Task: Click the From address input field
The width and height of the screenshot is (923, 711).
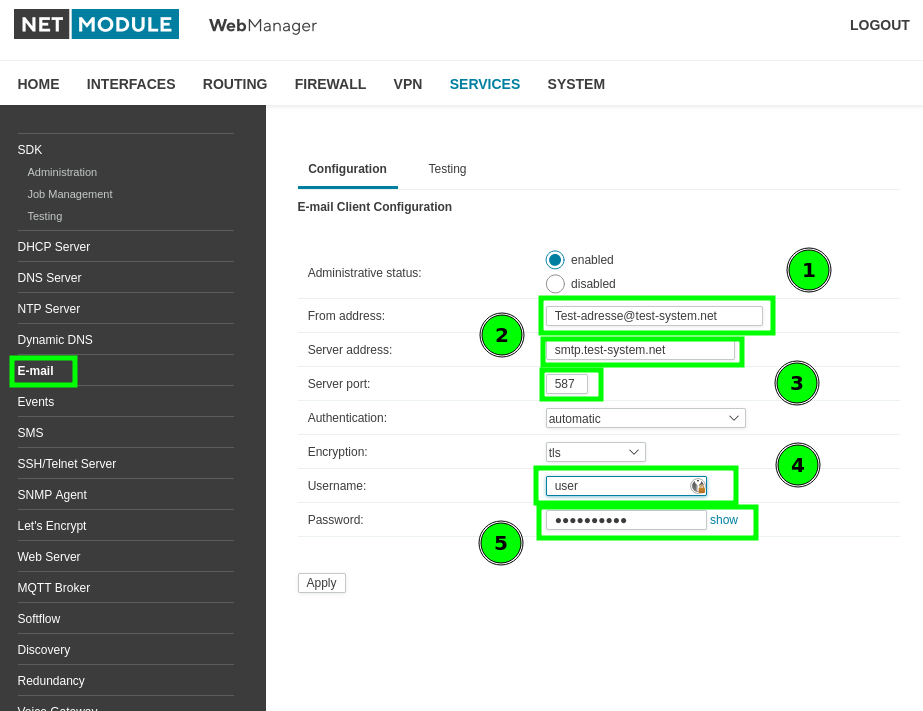Action: tap(654, 316)
